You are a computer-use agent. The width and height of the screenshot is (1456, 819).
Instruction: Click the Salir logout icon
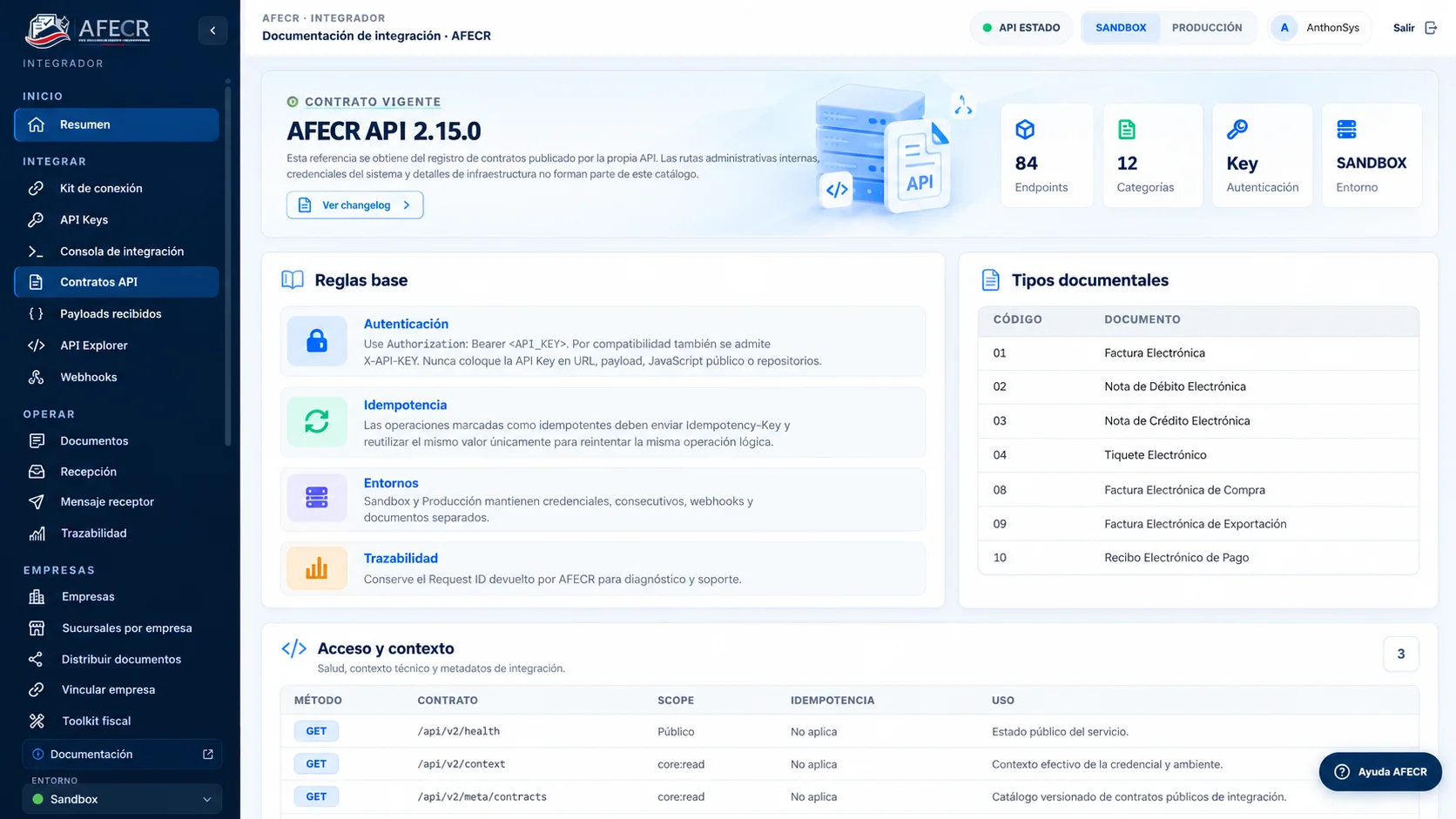point(1431,28)
